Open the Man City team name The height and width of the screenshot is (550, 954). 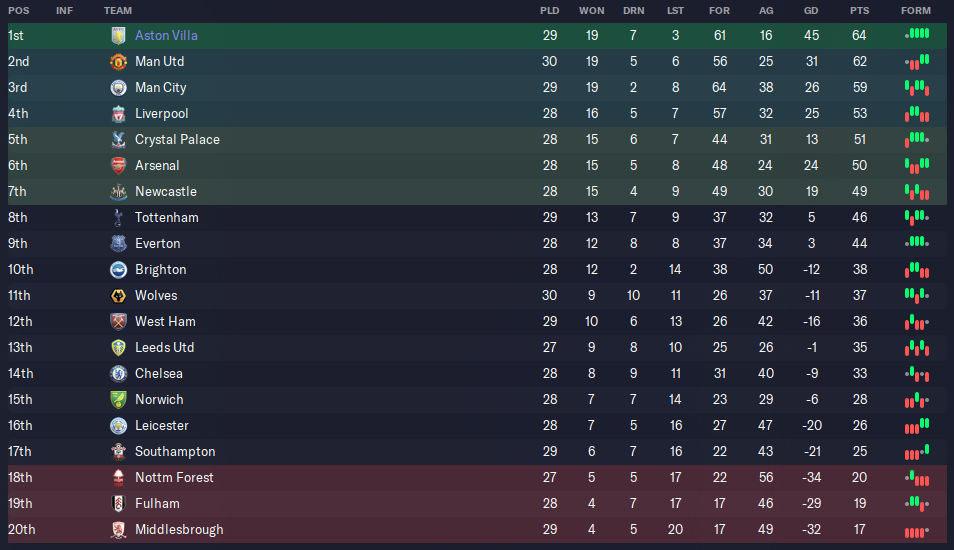pos(161,88)
